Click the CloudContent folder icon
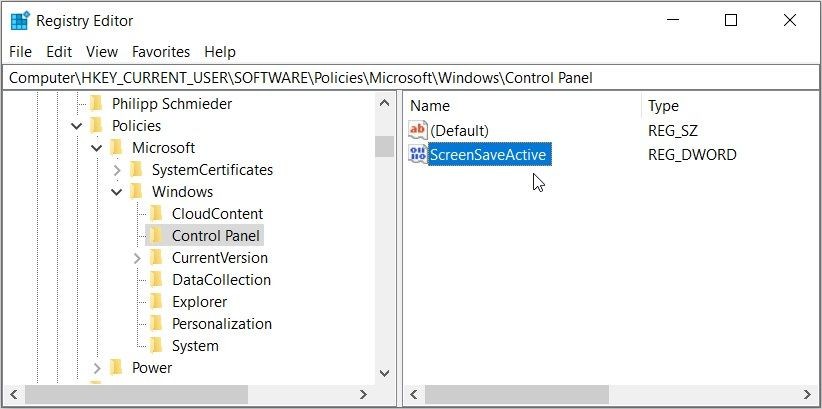This screenshot has height=409, width=822. 156,213
